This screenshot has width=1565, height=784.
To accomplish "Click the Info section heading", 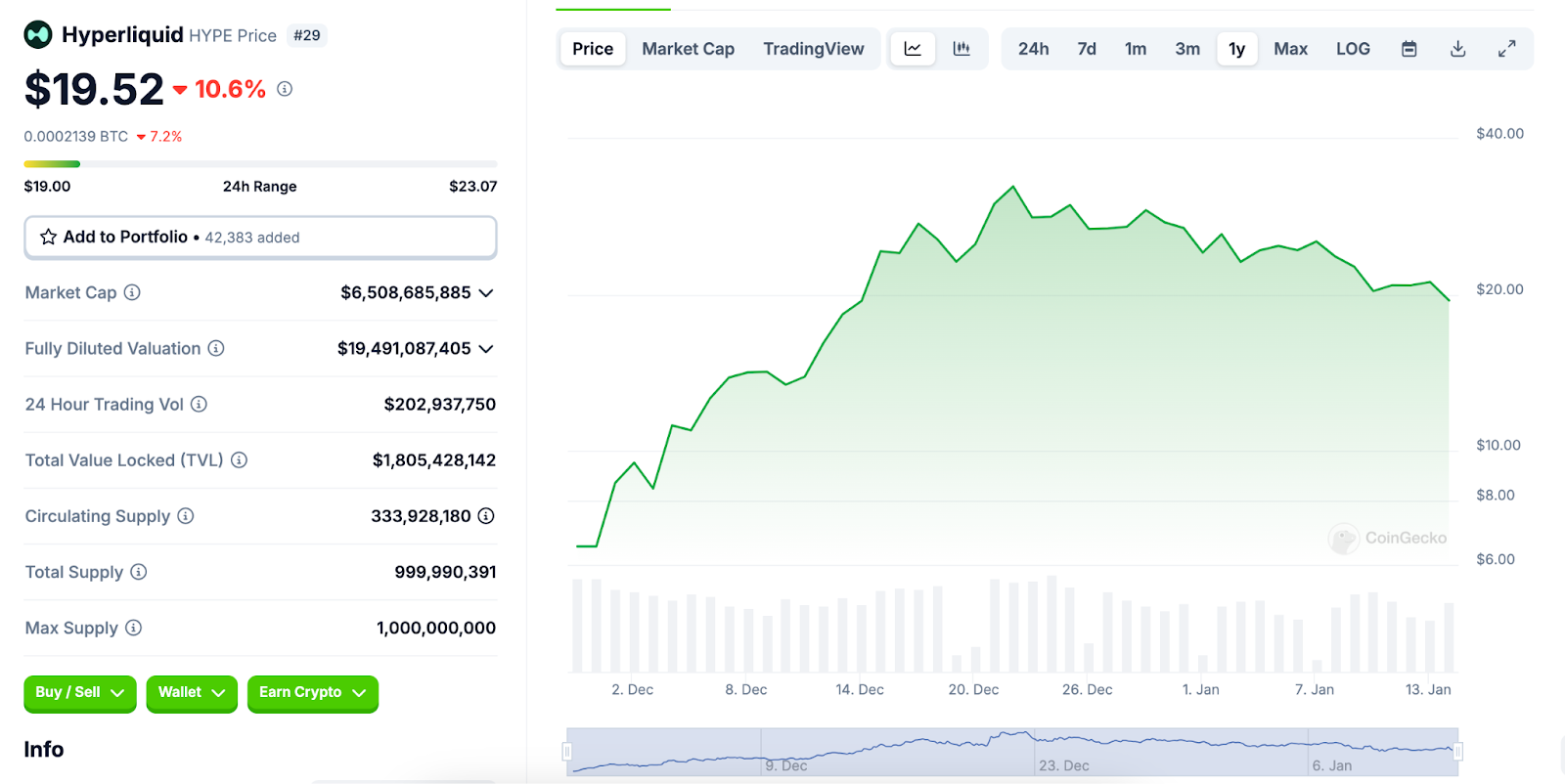I will pyautogui.click(x=44, y=749).
